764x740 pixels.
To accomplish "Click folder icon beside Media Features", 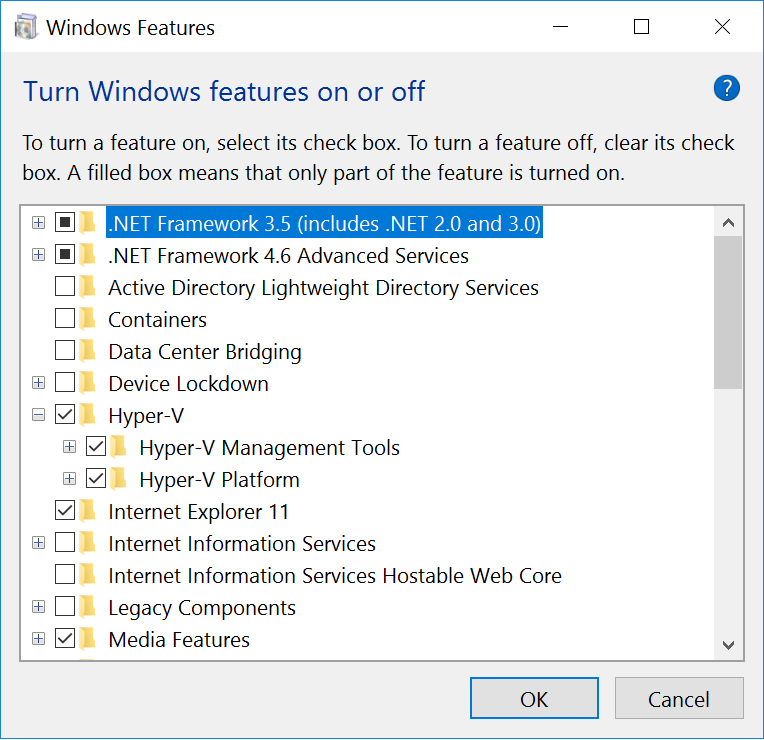I will click(88, 639).
